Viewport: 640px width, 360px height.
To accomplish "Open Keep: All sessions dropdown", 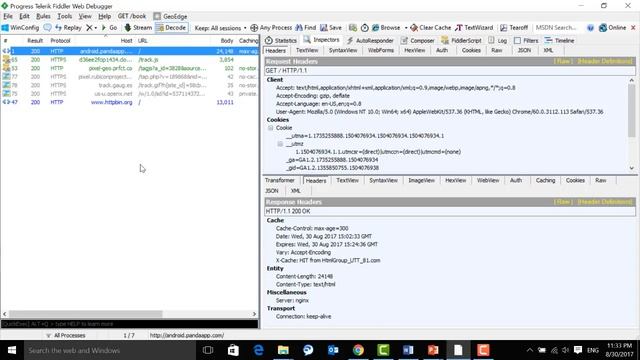I will [220, 28].
